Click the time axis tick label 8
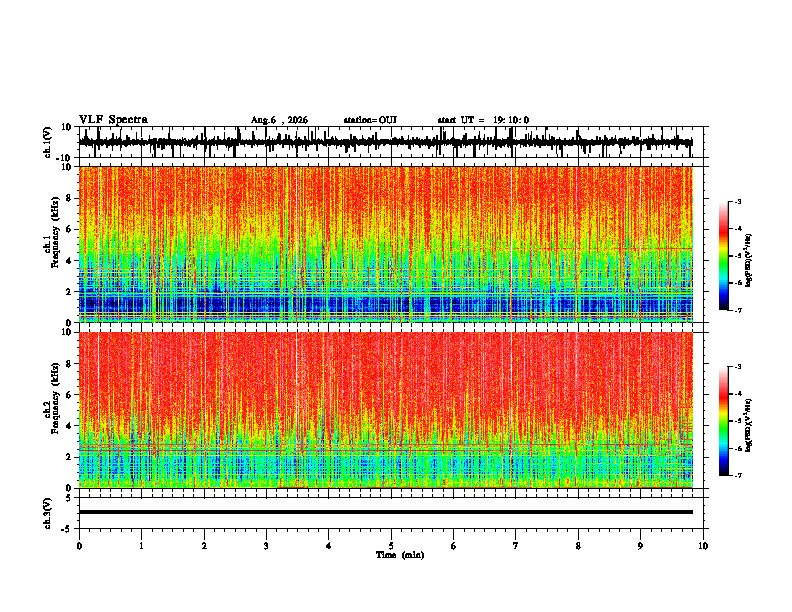The image size is (792, 612). [578, 546]
